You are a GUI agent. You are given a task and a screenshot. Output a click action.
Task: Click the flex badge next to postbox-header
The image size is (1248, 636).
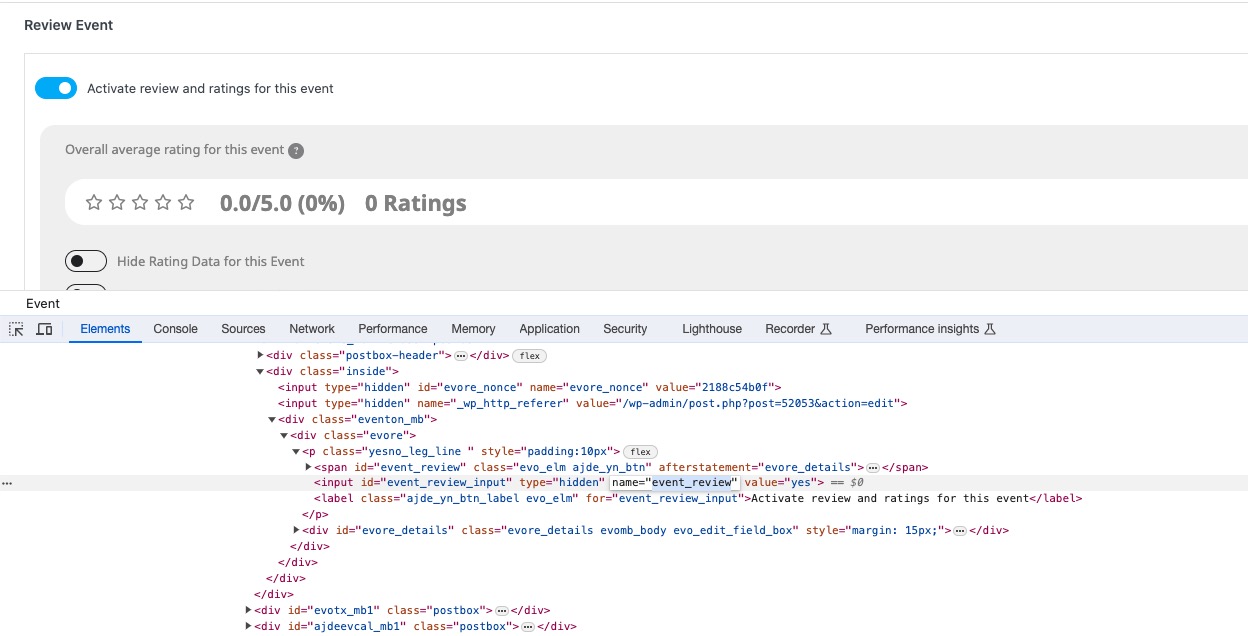click(x=529, y=356)
